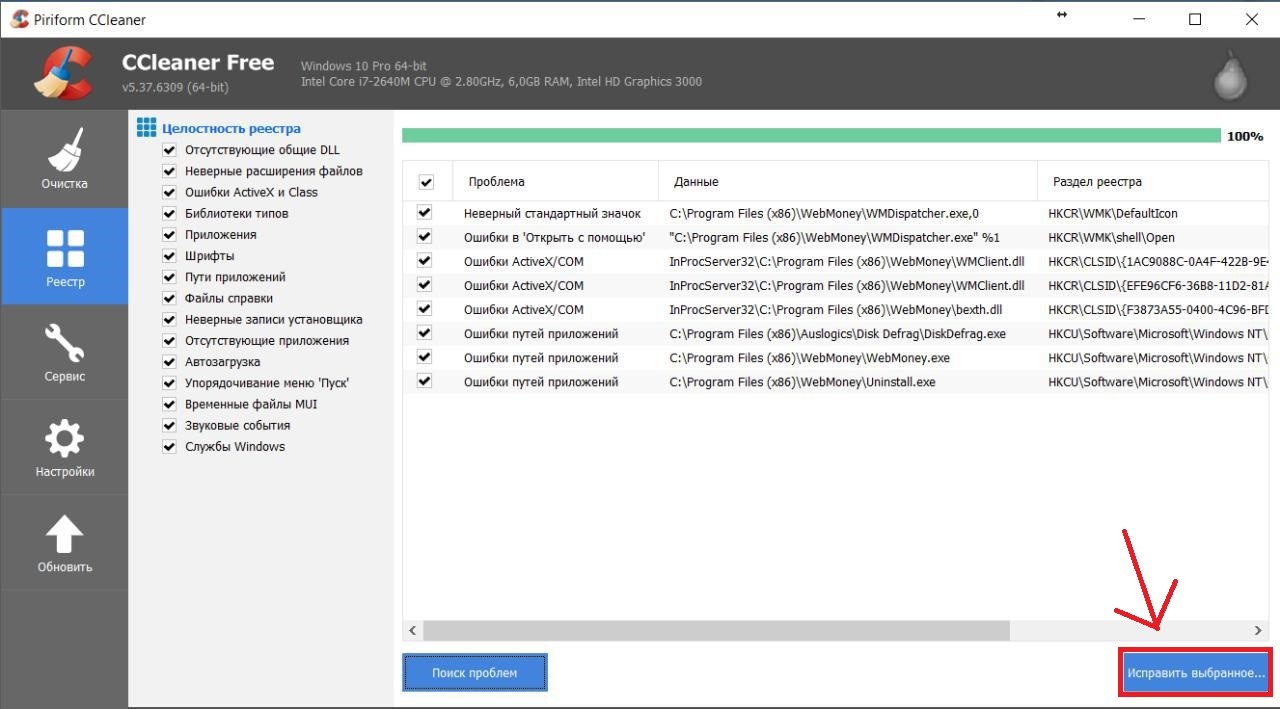Click the 100% progress label
This screenshot has height=709, width=1280.
[1245, 136]
